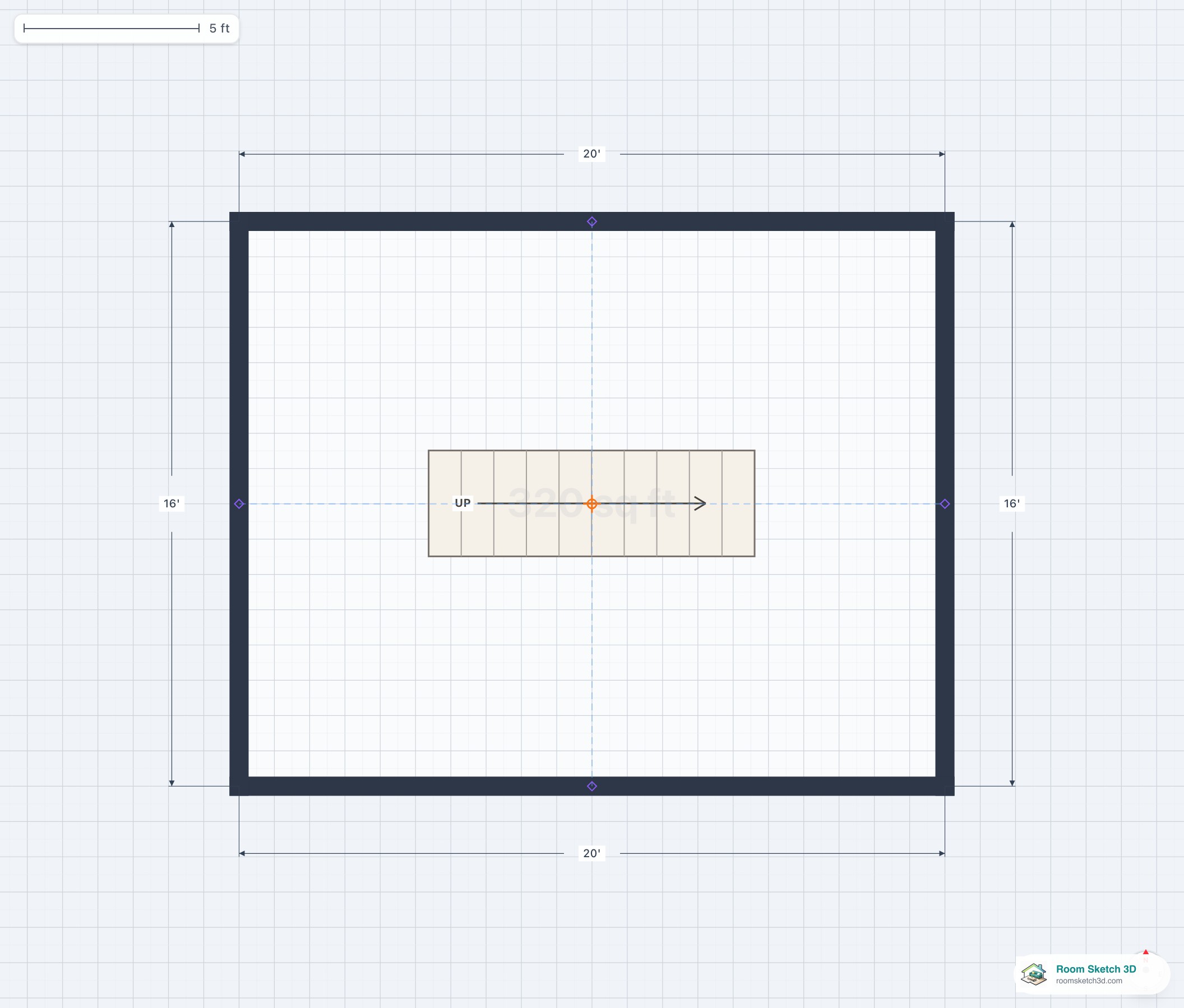This screenshot has height=1008, width=1184.
Task: Click the orange center crosshair on the staircase
Action: coord(592,504)
